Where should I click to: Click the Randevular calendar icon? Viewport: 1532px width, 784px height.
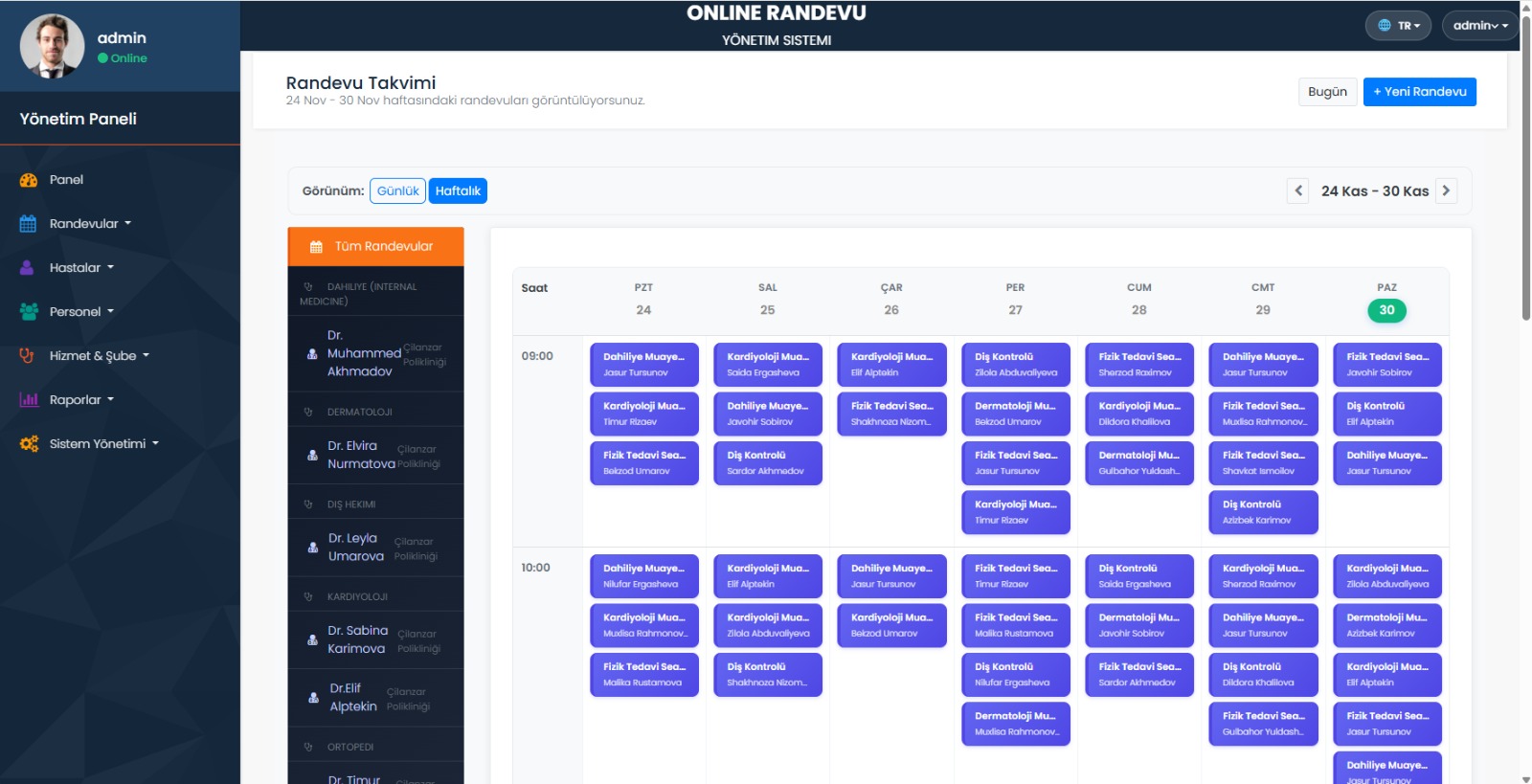pyautogui.click(x=29, y=224)
